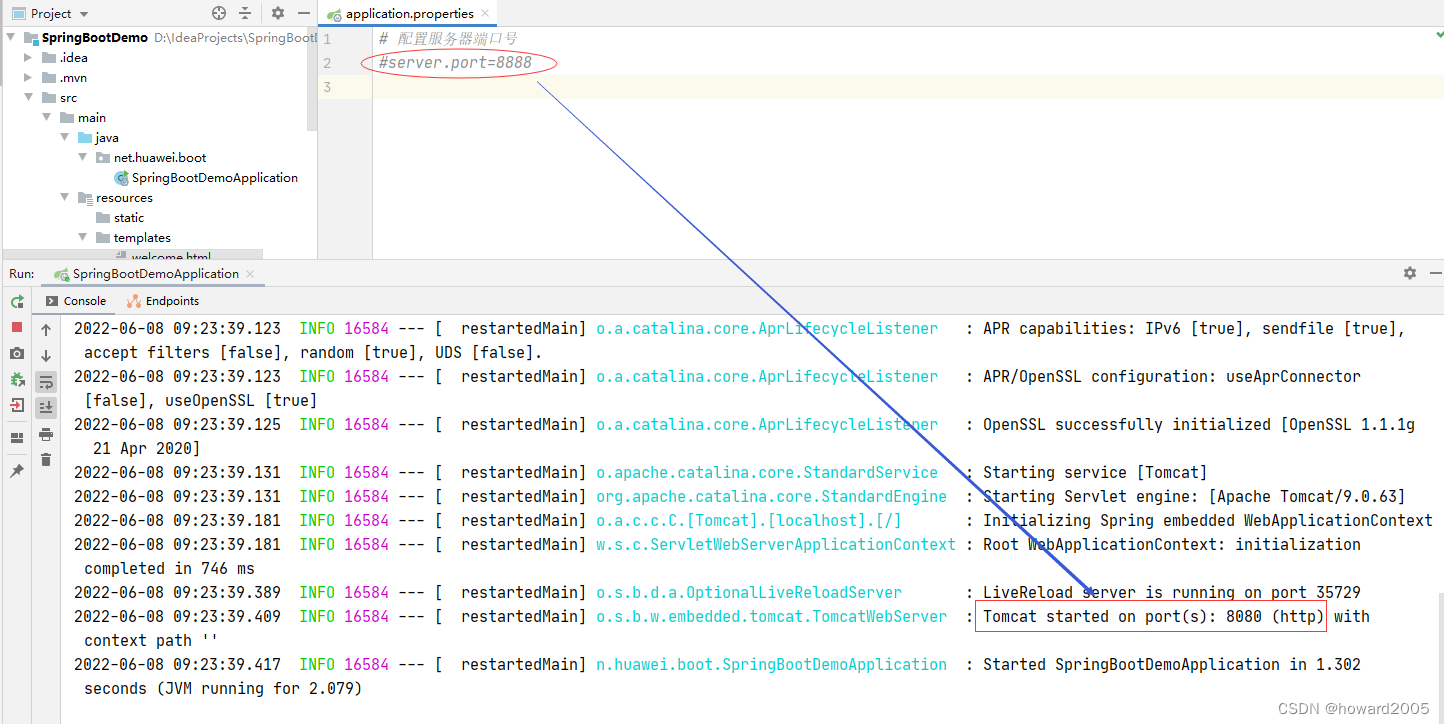This screenshot has width=1444, height=724.
Task: Click the Chinese comment on editor line 1
Action: (448, 39)
